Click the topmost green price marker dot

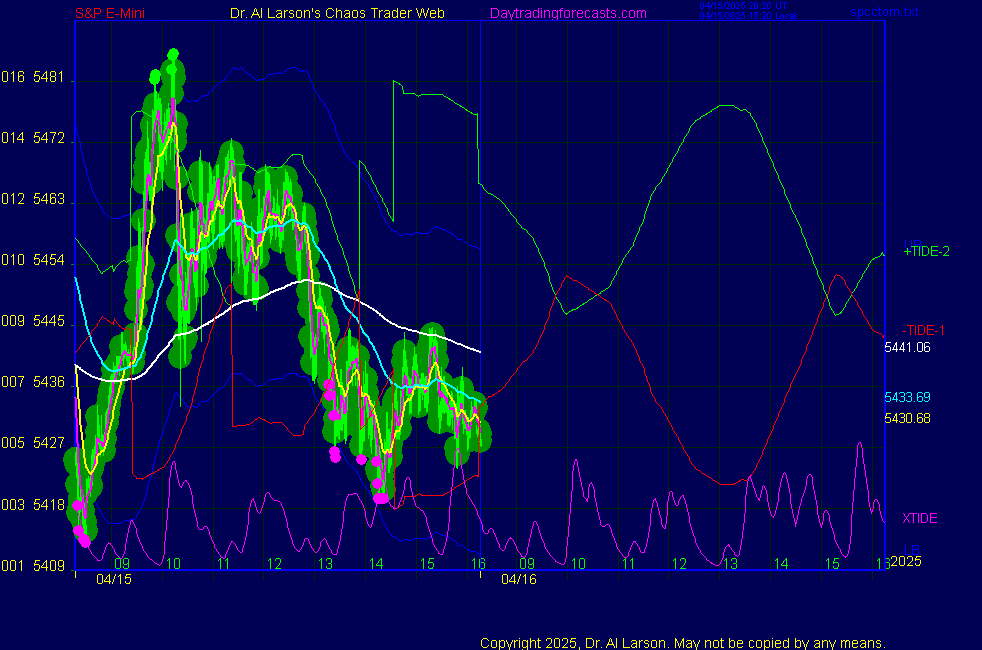click(x=173, y=54)
